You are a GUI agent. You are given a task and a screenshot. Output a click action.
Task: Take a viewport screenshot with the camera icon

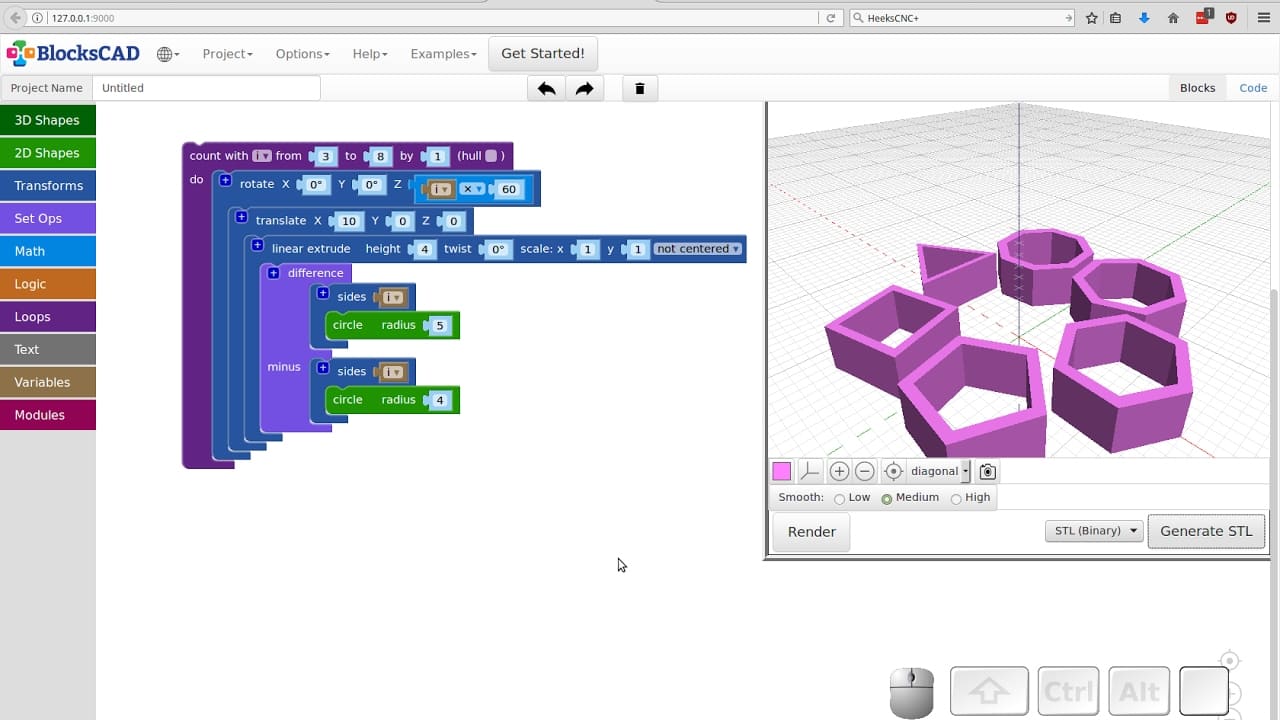[x=986, y=471]
